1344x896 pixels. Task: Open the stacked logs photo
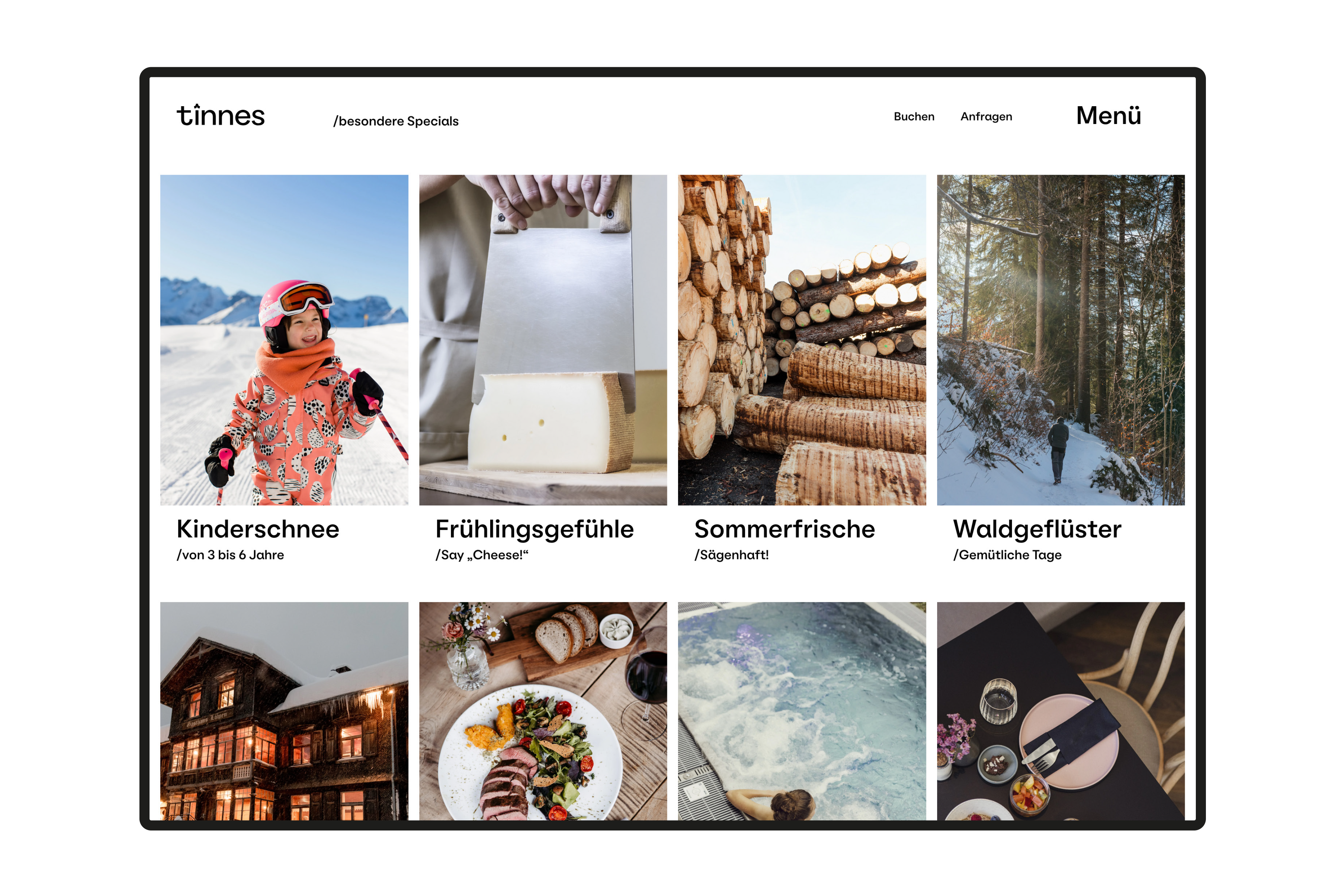[x=802, y=340]
